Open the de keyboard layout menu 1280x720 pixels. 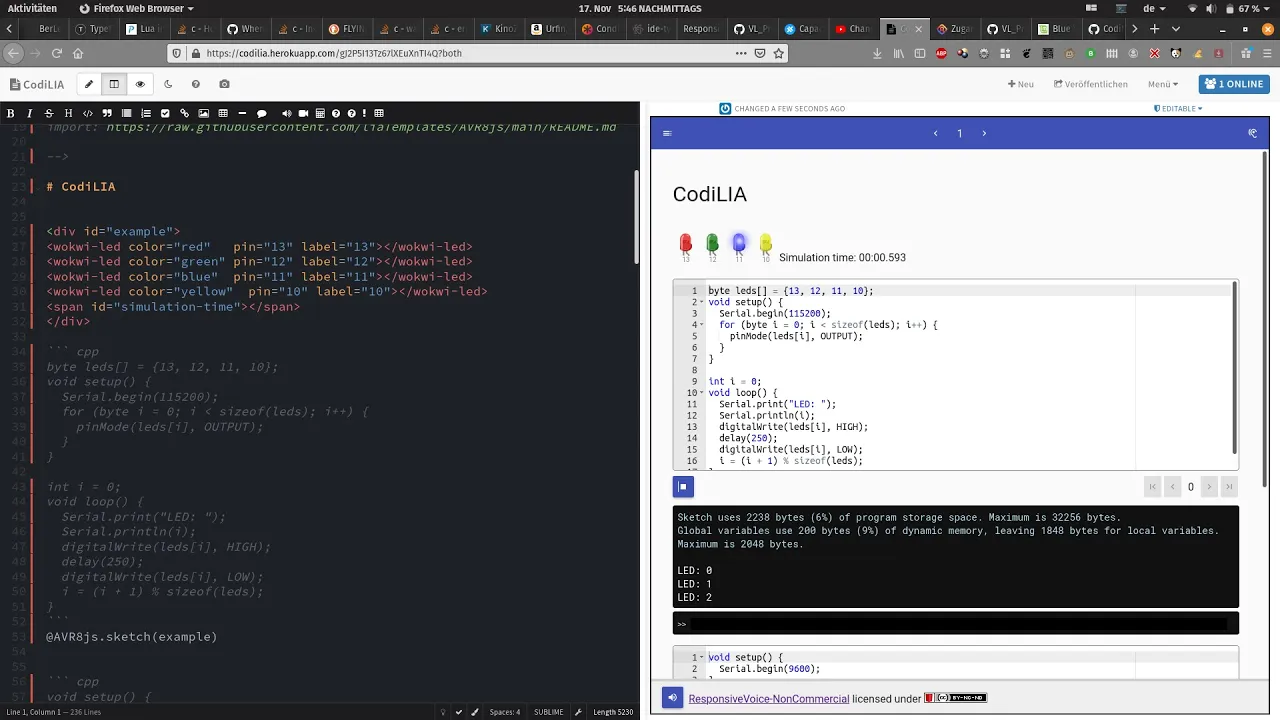point(1153,8)
